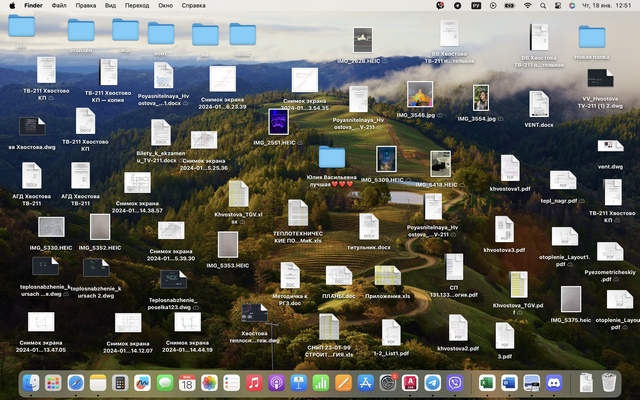Activate Siri from the menu bar

click(572, 5)
